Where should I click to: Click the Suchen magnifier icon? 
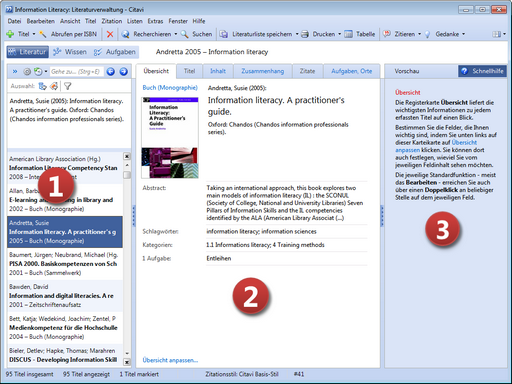pos(184,34)
